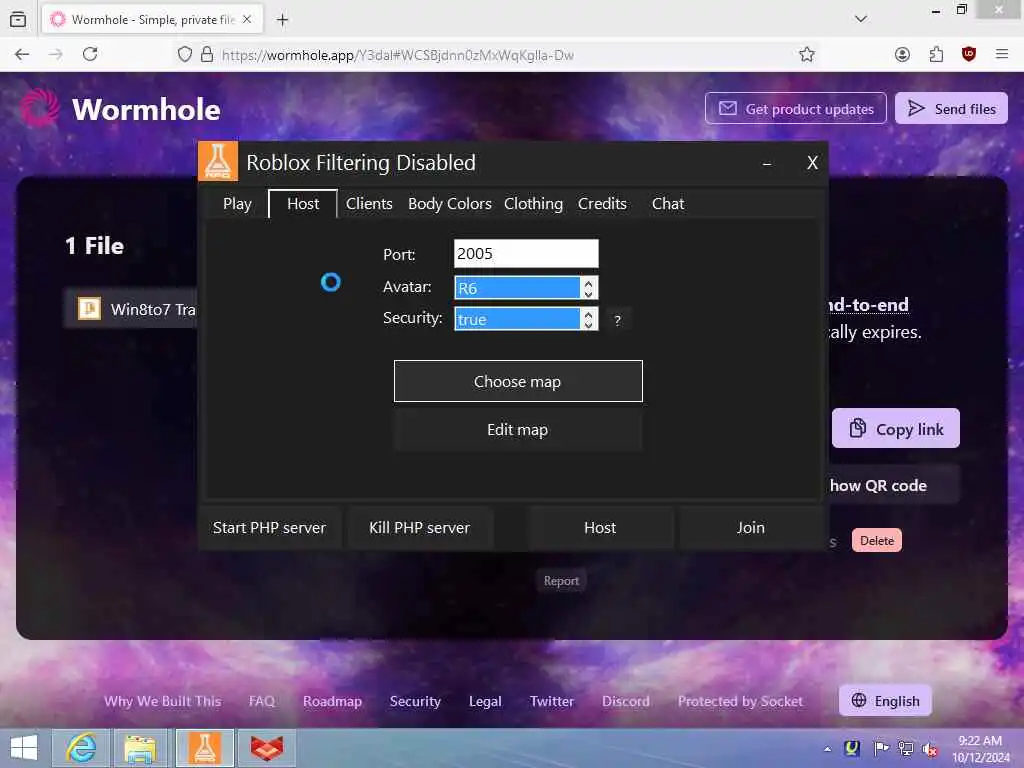Click the Edit map button
The width and height of the screenshot is (1024, 768).
tap(518, 430)
